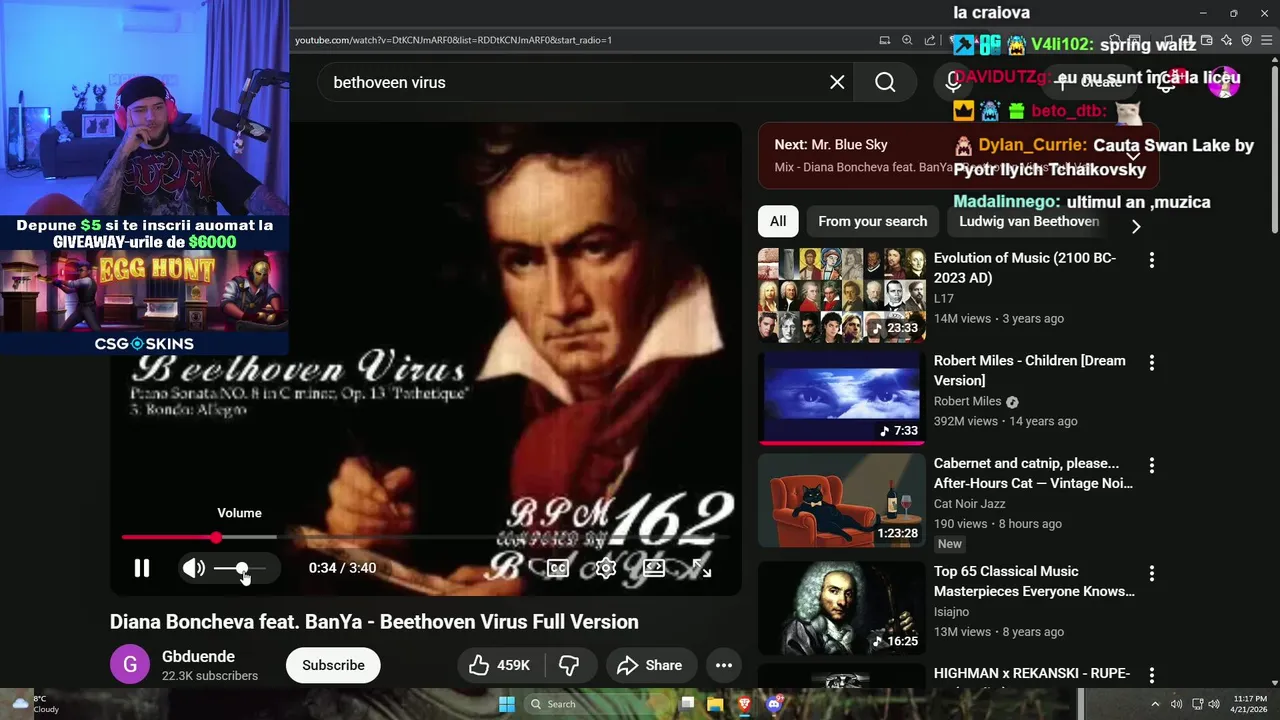Open the browser wallet icon
The height and width of the screenshot is (720, 1280).
pyautogui.click(x=1207, y=40)
